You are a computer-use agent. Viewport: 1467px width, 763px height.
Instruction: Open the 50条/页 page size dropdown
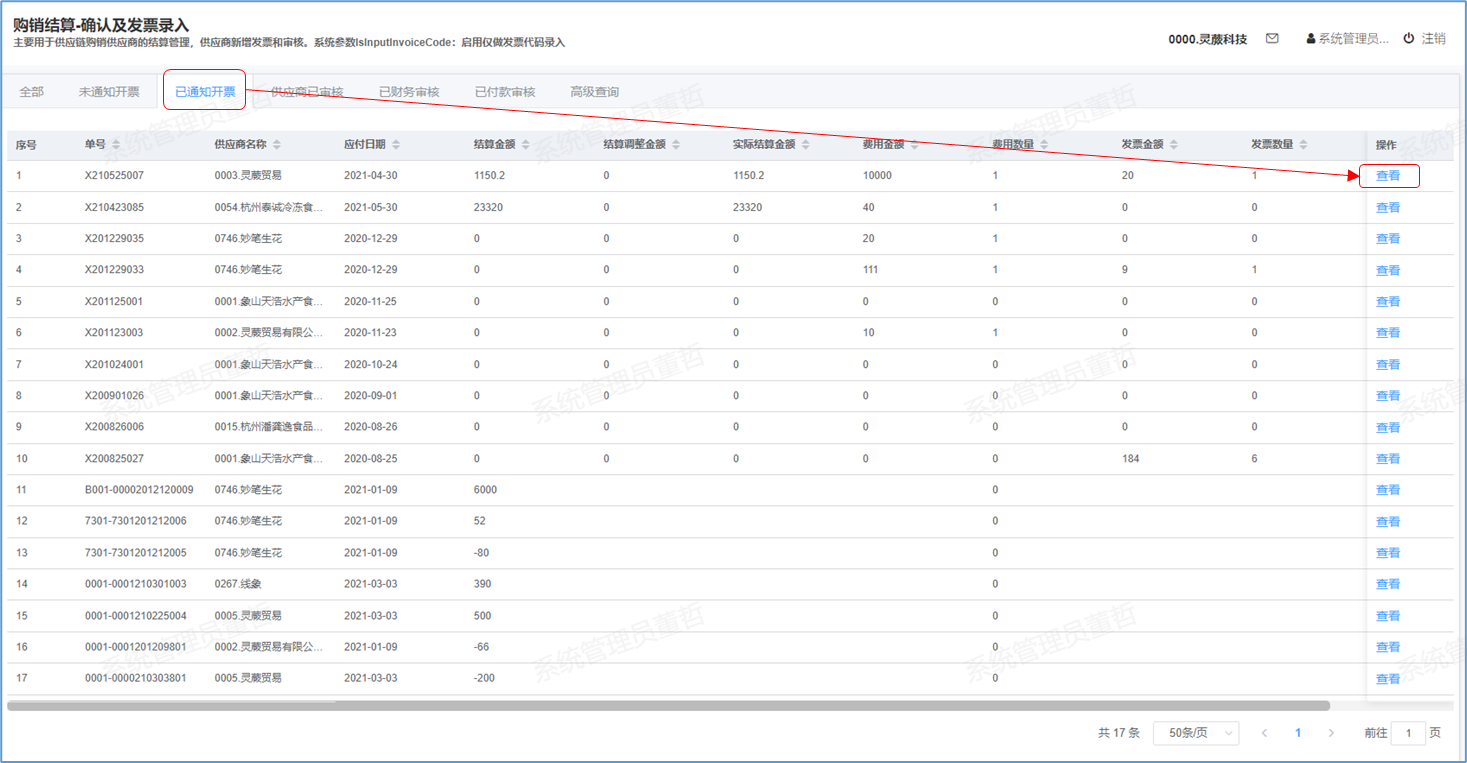coord(1195,733)
